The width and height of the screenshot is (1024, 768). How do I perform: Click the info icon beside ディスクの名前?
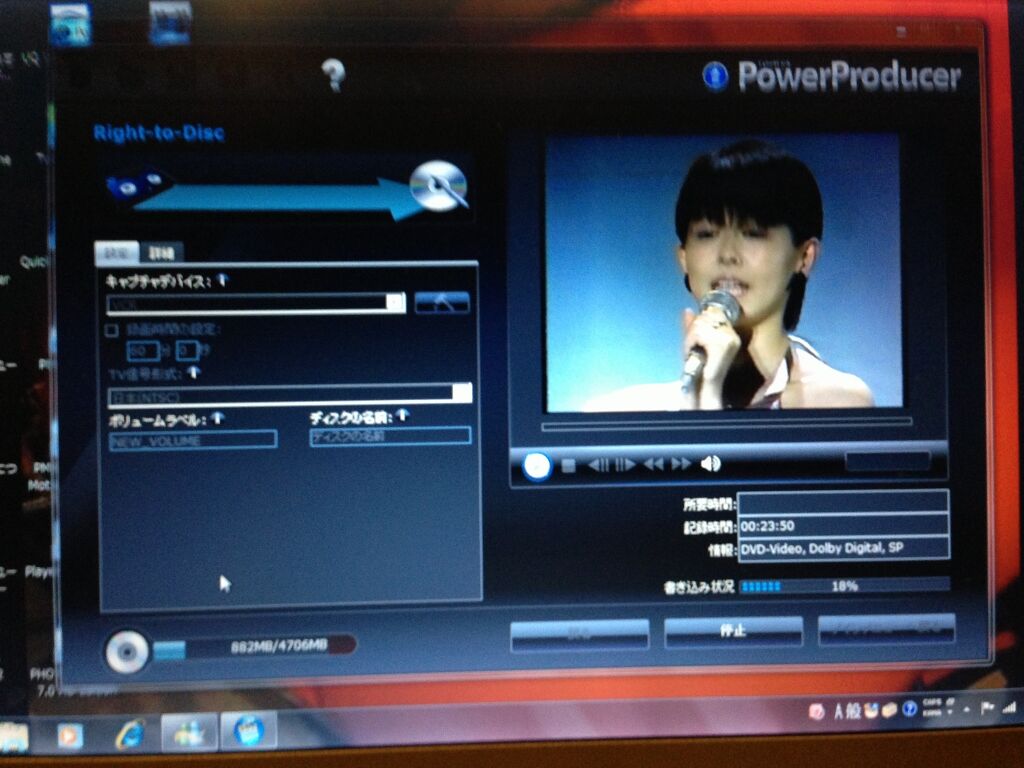tap(402, 414)
